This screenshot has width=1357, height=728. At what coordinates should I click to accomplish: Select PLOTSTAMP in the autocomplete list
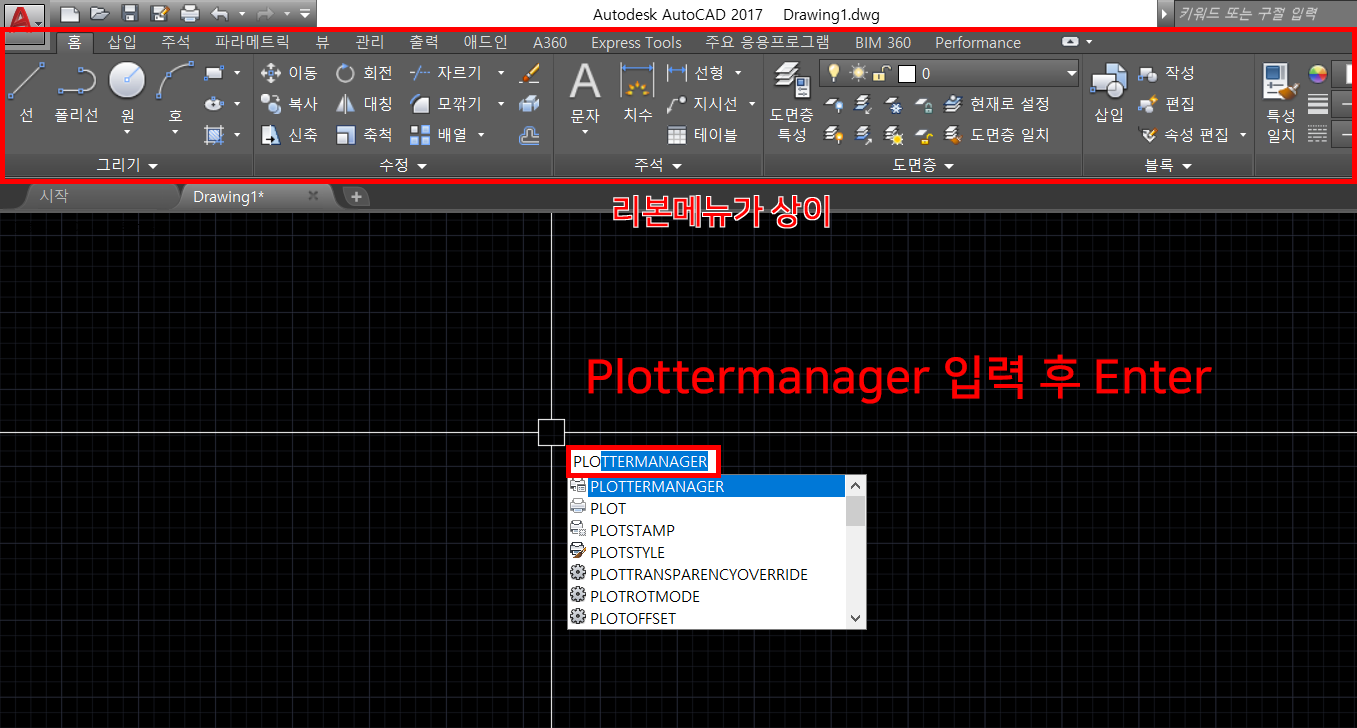(x=707, y=530)
